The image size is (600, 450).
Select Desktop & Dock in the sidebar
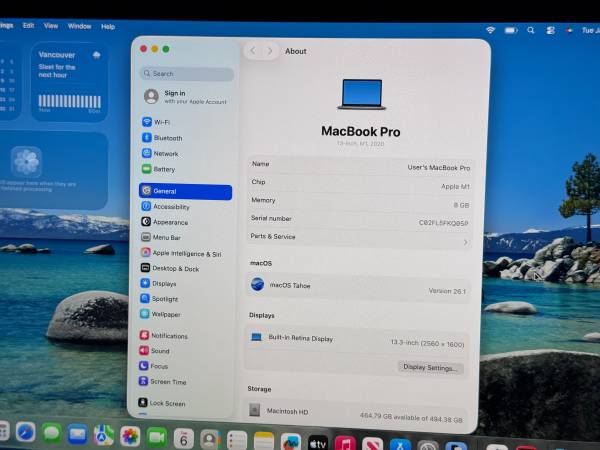pyautogui.click(x=175, y=269)
